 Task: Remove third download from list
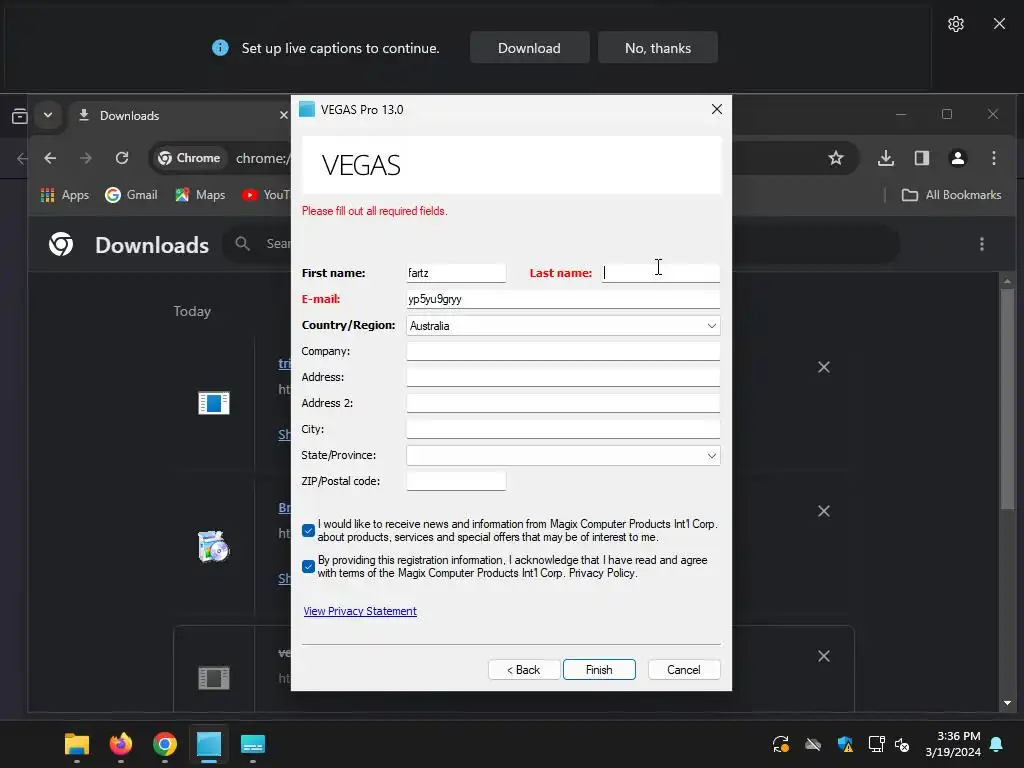[x=824, y=656]
